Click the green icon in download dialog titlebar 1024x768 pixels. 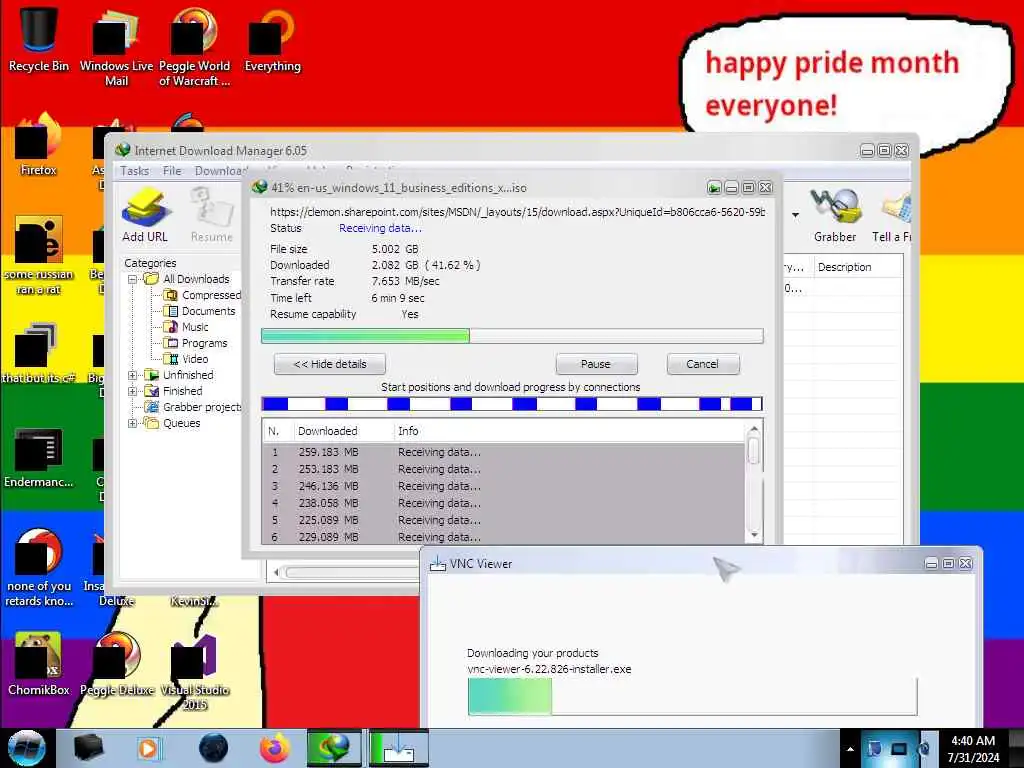click(x=714, y=188)
